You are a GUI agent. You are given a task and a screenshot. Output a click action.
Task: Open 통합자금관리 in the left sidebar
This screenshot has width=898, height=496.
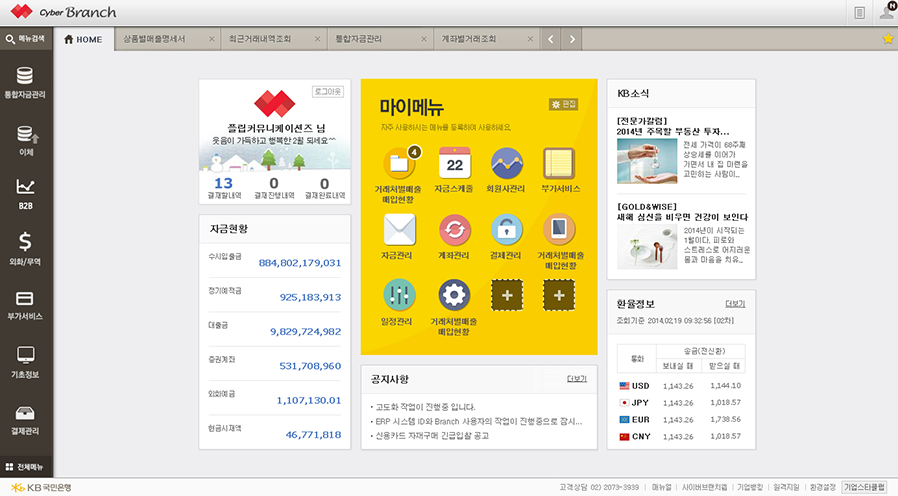(25, 82)
